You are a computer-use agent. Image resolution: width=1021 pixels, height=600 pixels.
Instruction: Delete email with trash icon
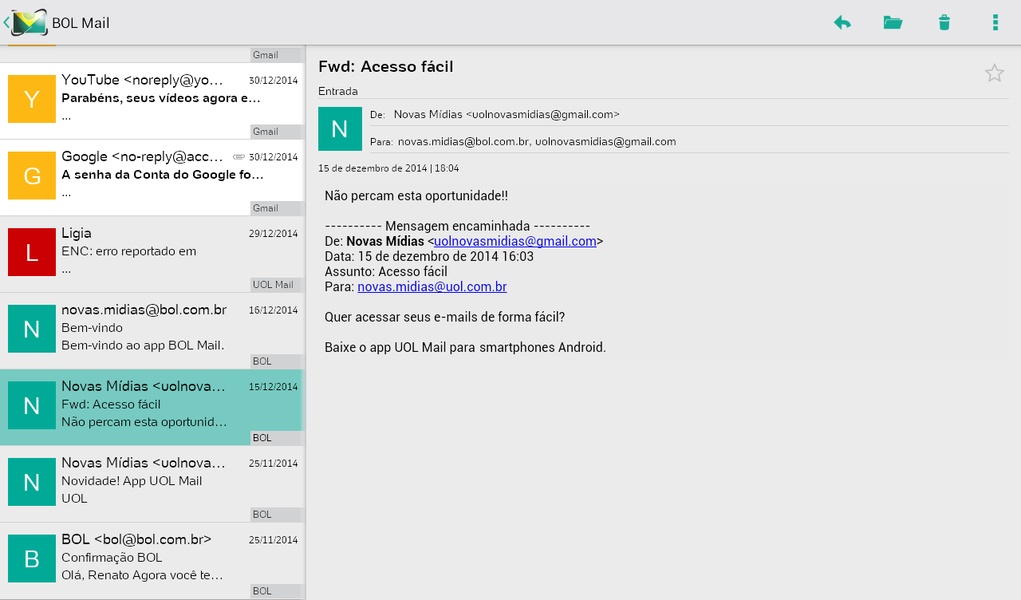tap(944, 23)
